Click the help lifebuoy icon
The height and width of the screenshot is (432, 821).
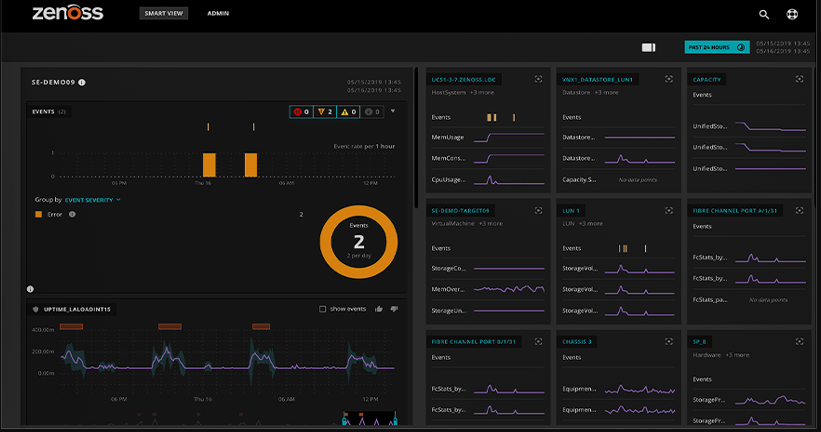click(x=793, y=15)
